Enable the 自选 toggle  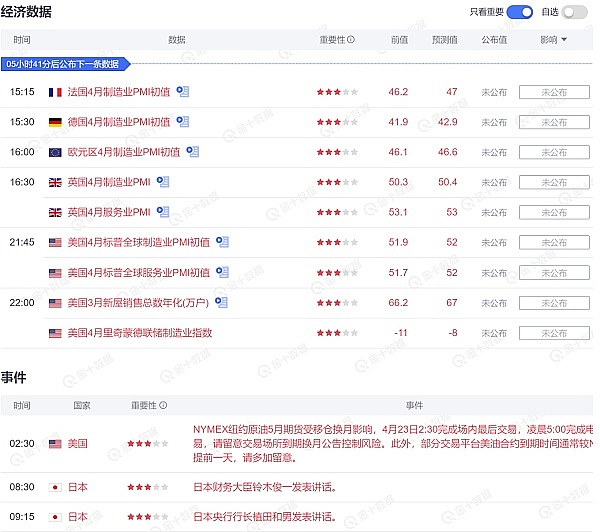[575, 12]
